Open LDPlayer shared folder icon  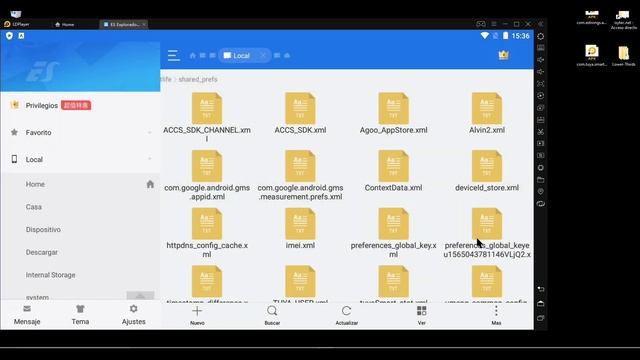click(541, 180)
